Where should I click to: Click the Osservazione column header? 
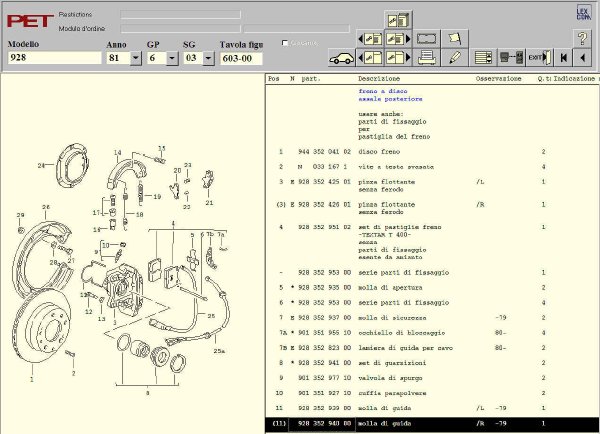498,78
